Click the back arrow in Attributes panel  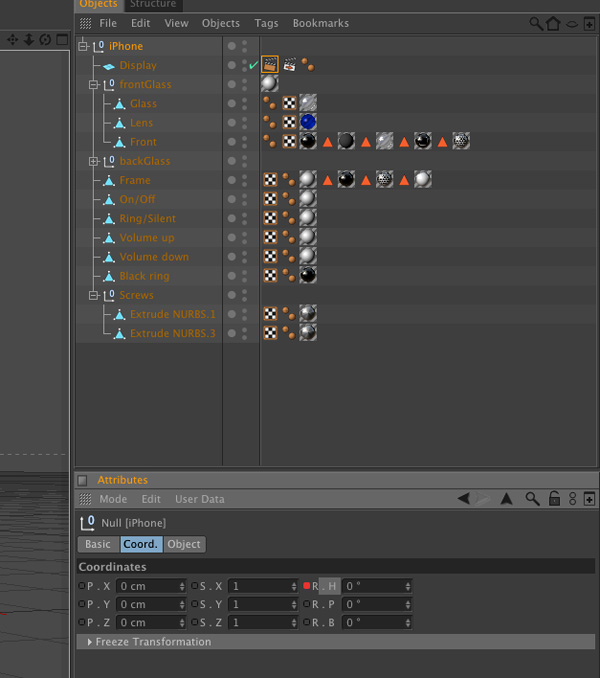point(464,499)
